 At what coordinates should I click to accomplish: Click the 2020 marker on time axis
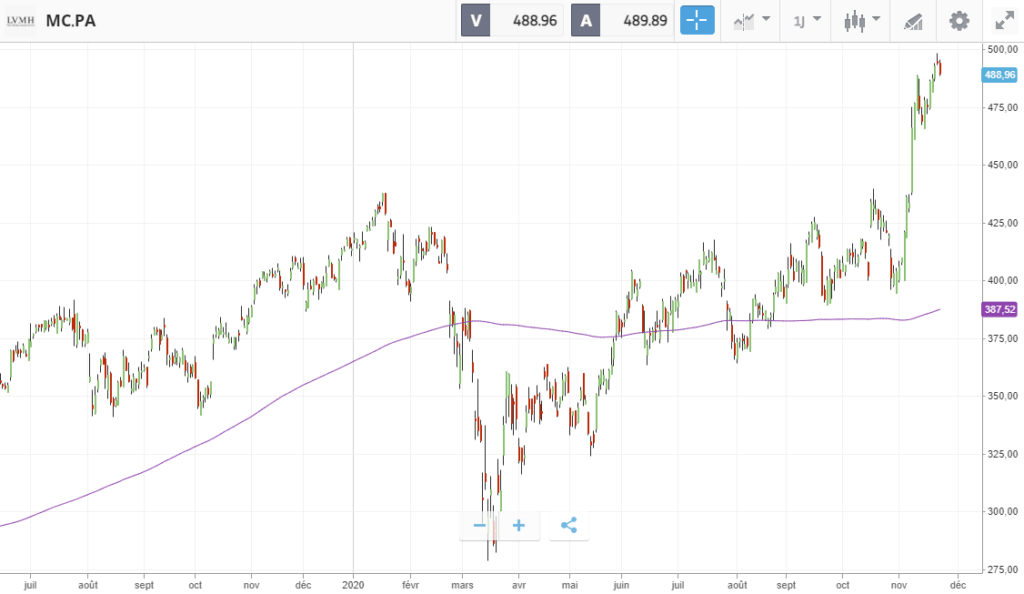[x=353, y=585]
